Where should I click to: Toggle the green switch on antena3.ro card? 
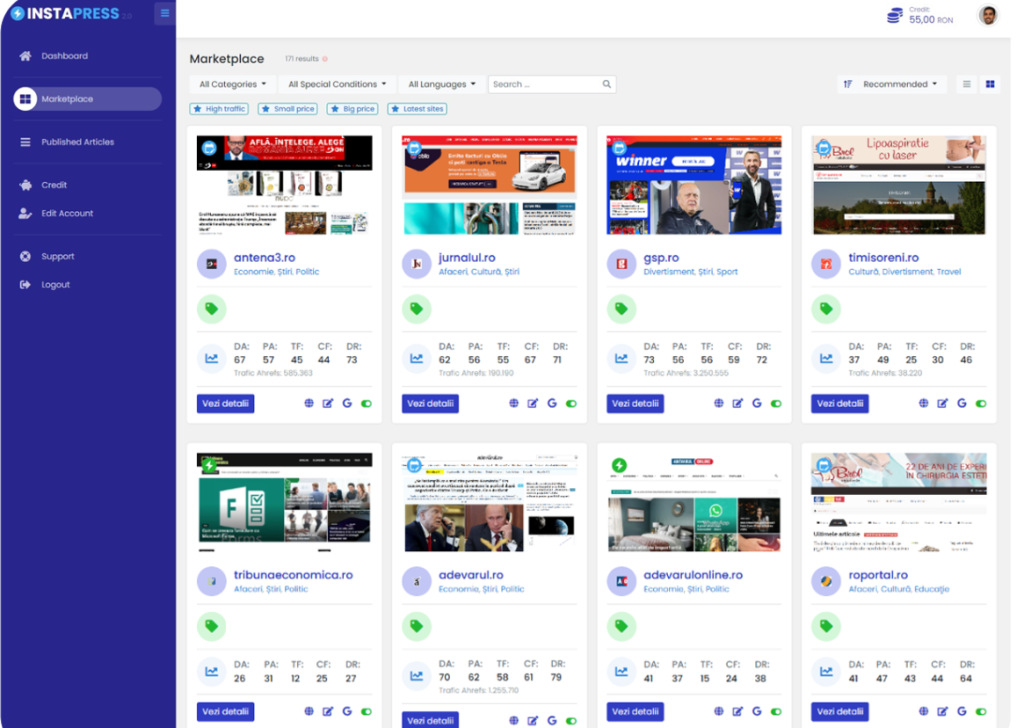(x=366, y=404)
